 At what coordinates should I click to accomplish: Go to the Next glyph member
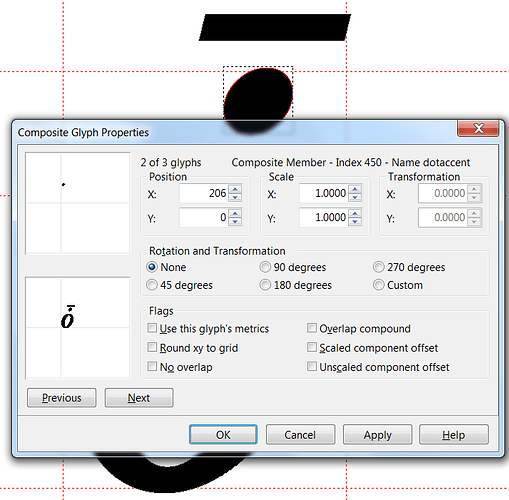pos(139,398)
